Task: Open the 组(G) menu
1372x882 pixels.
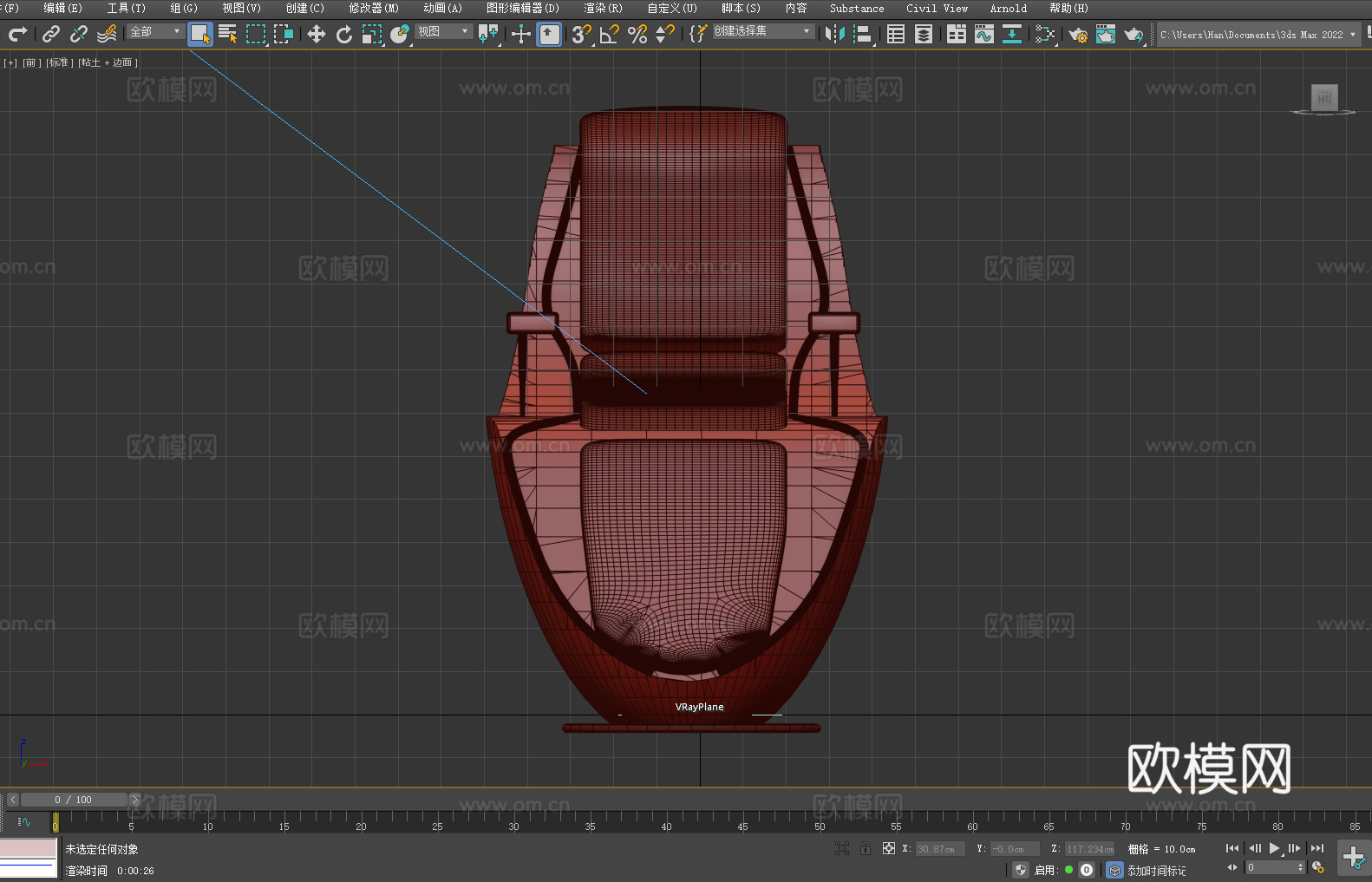Action: [x=184, y=8]
